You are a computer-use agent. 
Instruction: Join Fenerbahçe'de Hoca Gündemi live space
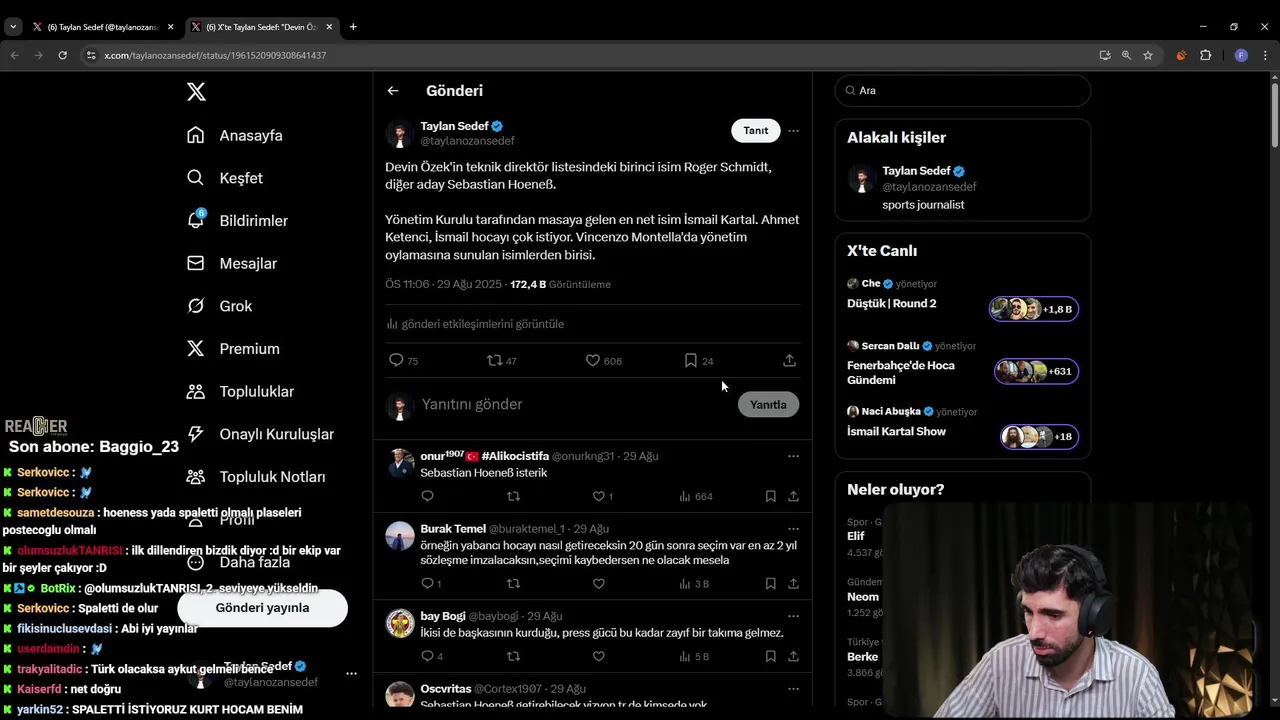tap(962, 364)
